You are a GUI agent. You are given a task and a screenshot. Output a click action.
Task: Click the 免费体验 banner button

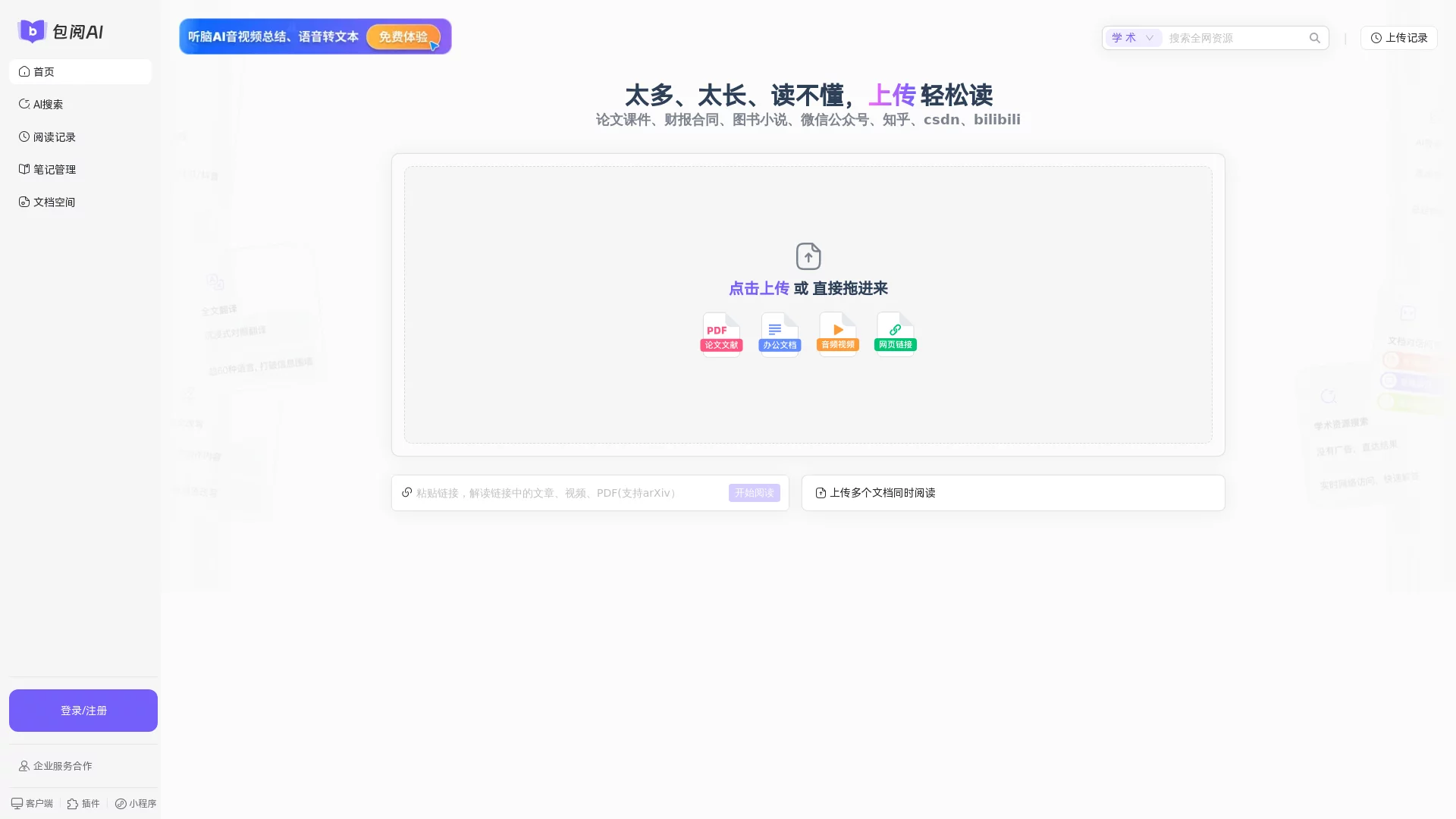pyautogui.click(x=403, y=36)
